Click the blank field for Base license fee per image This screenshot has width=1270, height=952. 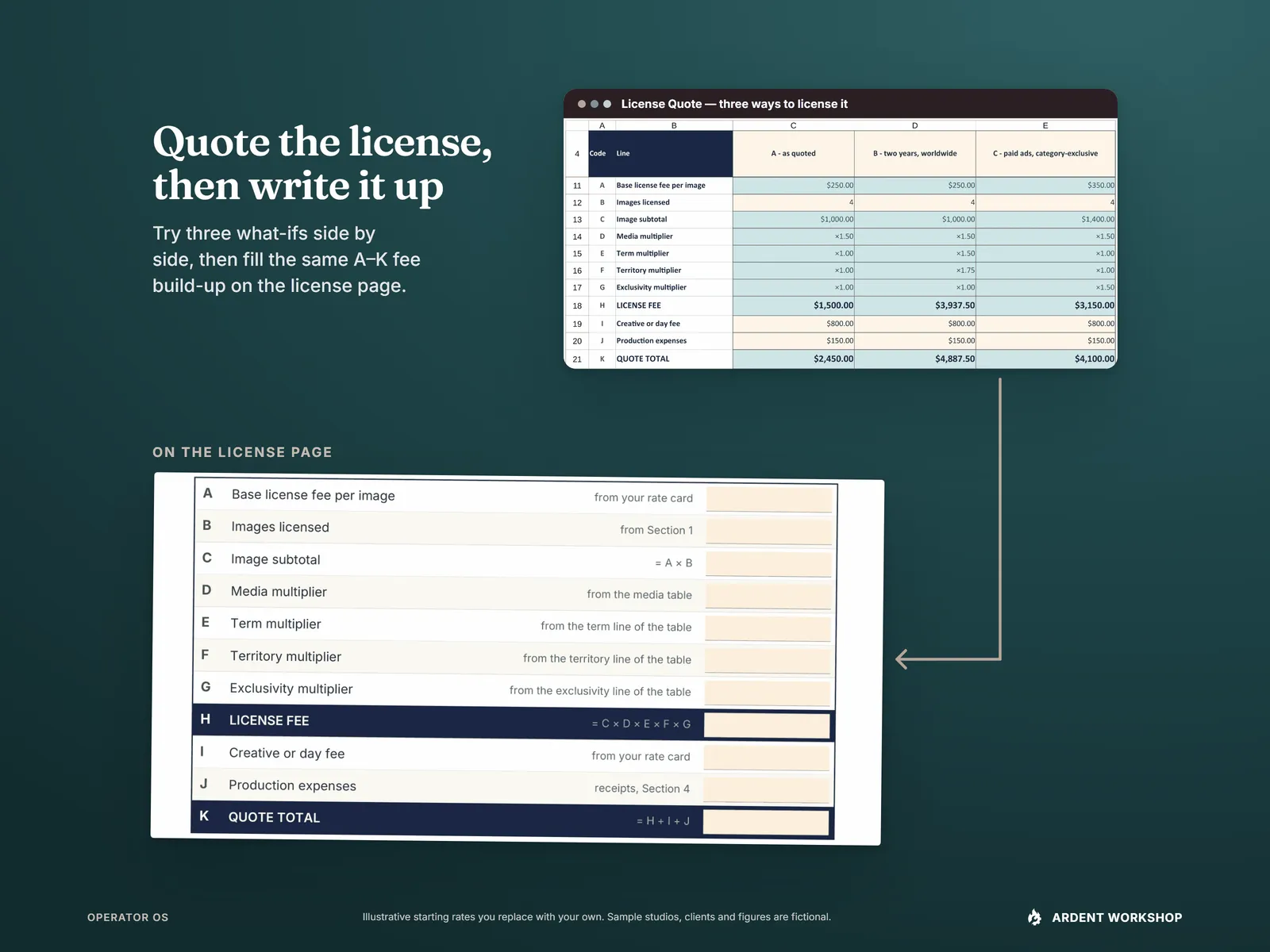click(x=769, y=499)
